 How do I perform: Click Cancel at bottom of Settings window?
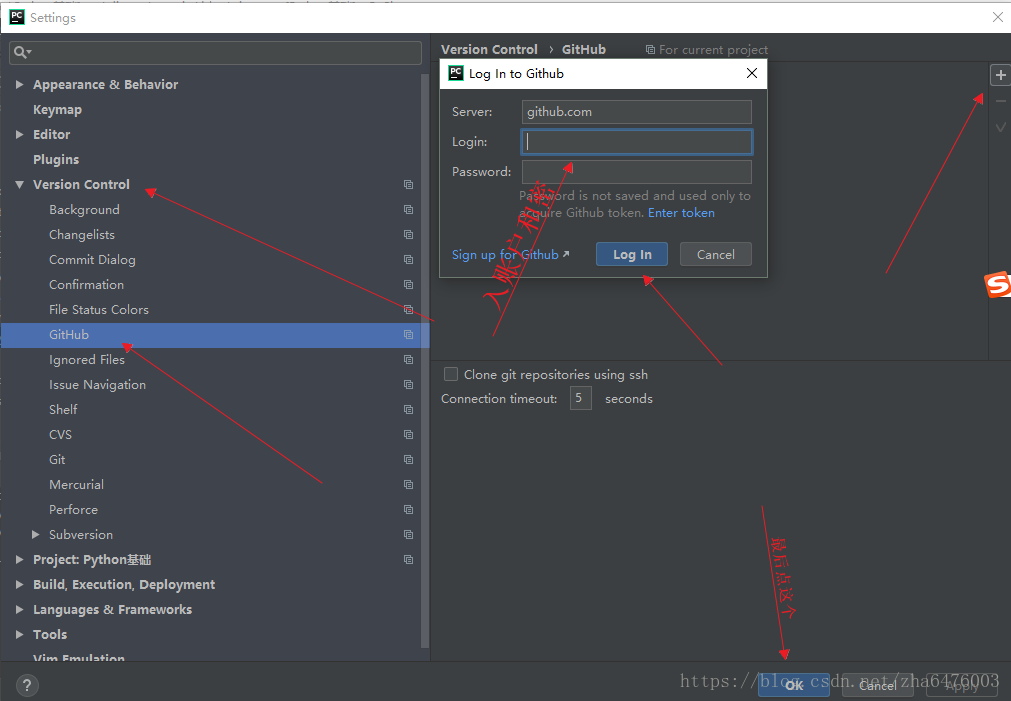877,686
